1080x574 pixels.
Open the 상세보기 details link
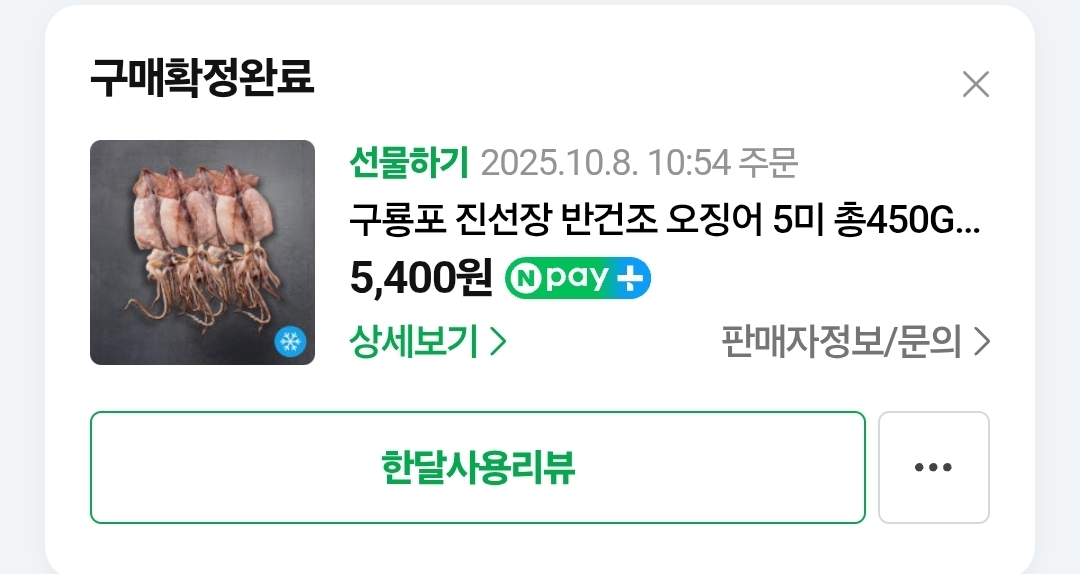pos(428,341)
